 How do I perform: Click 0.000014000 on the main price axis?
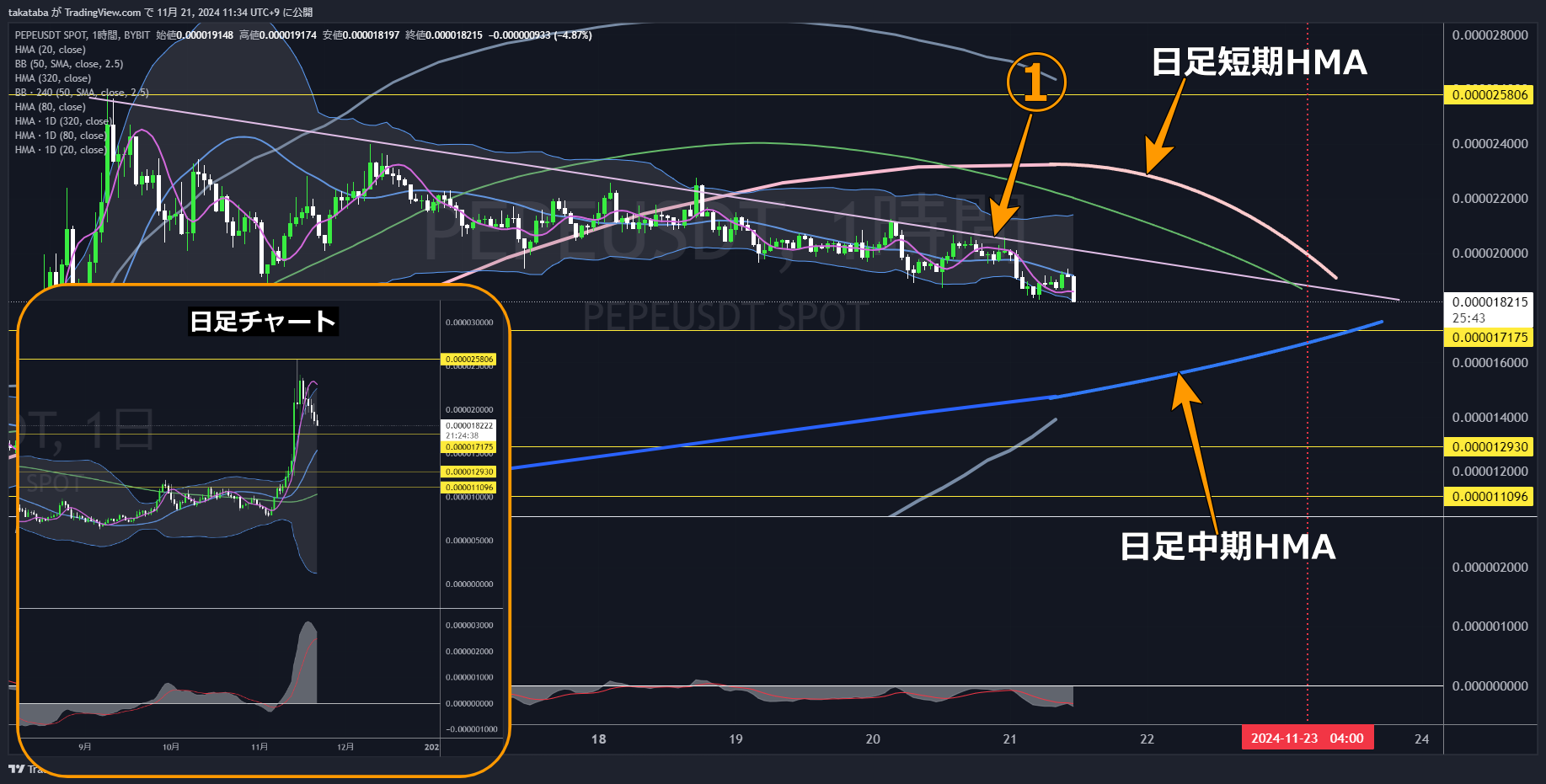point(1490,418)
